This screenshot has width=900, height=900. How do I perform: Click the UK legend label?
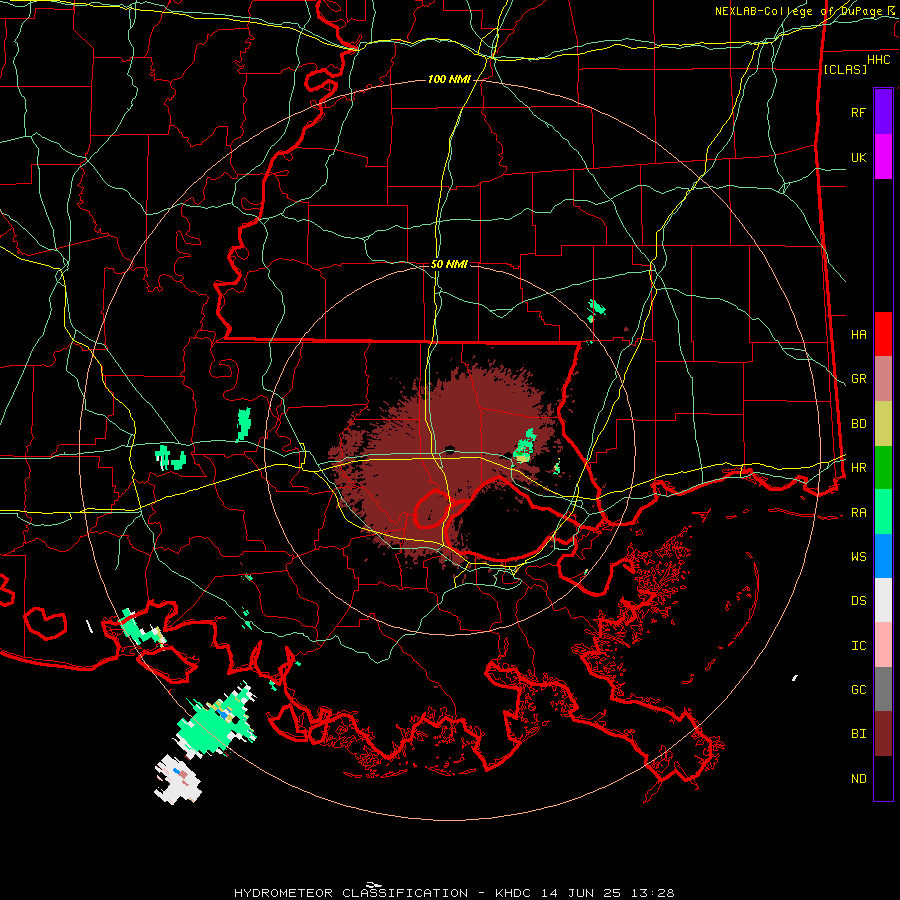click(858, 157)
